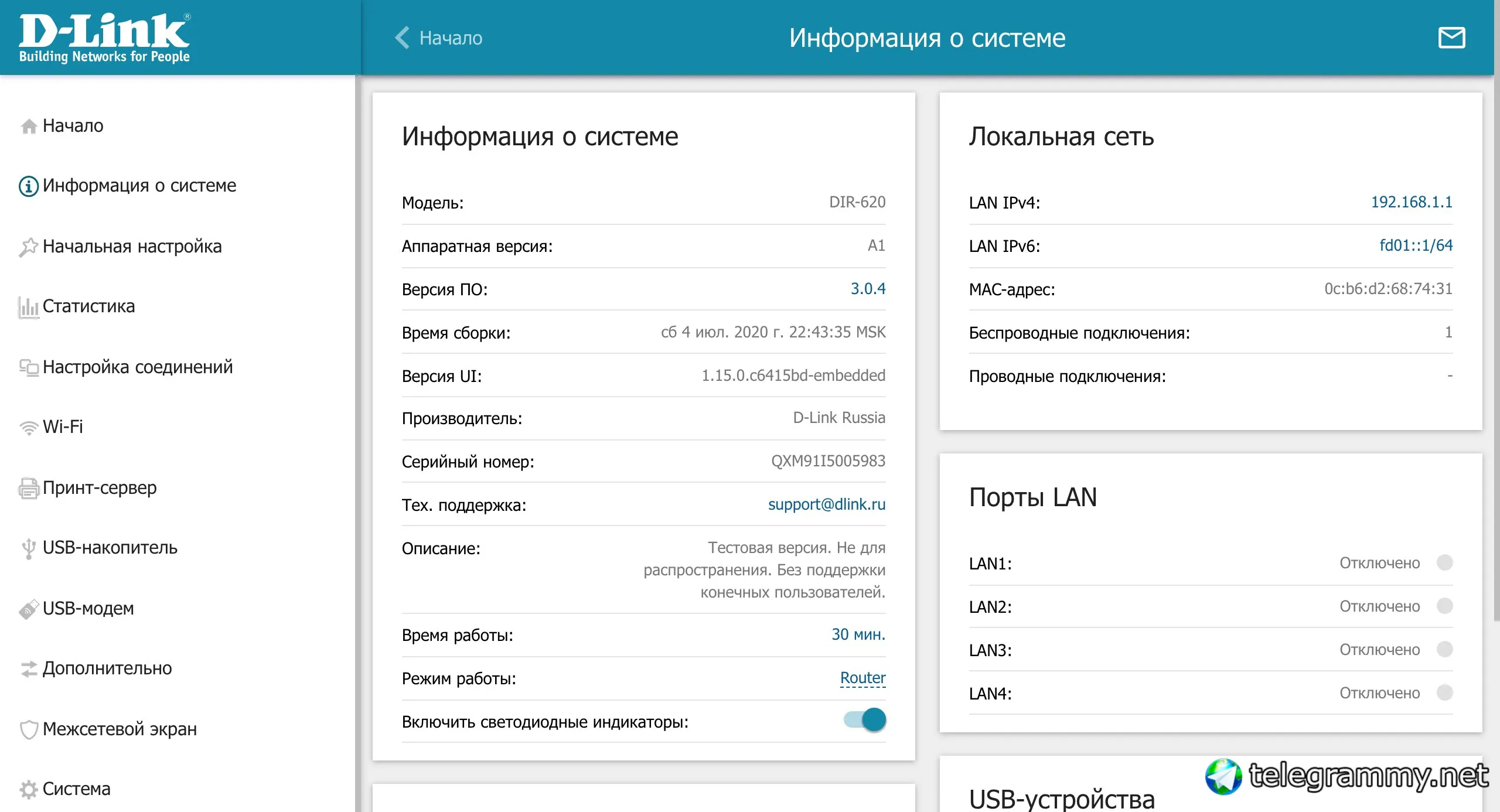Click the USB-устройства card heading
The image size is (1500, 812).
[1062, 799]
